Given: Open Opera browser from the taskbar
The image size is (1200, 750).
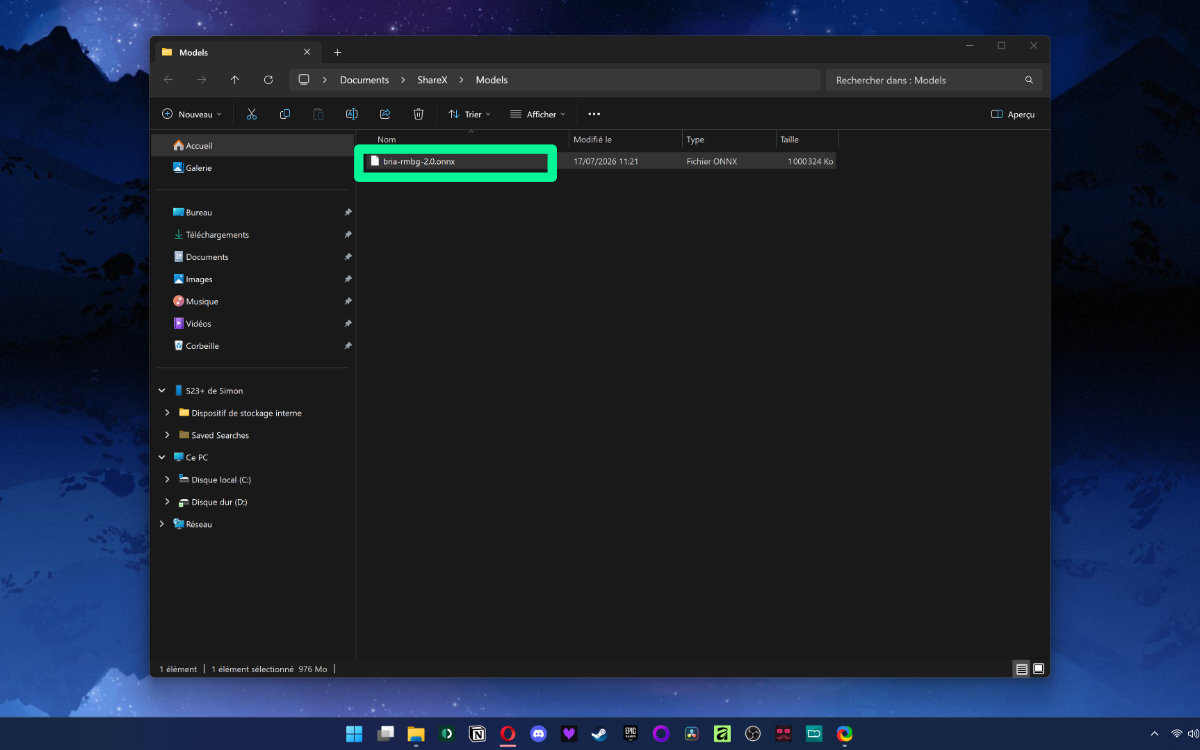Looking at the screenshot, I should 508,734.
